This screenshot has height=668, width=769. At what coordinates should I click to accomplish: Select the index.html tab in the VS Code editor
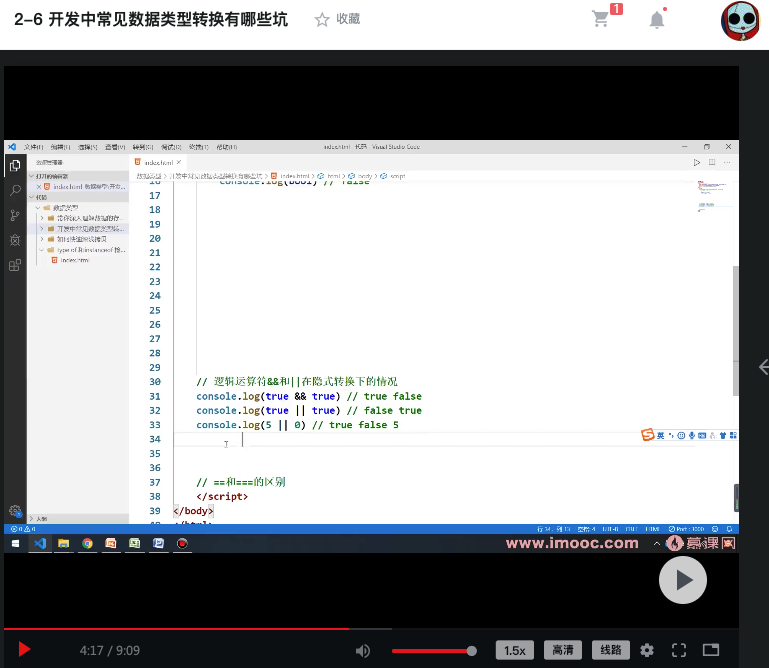[x=158, y=162]
